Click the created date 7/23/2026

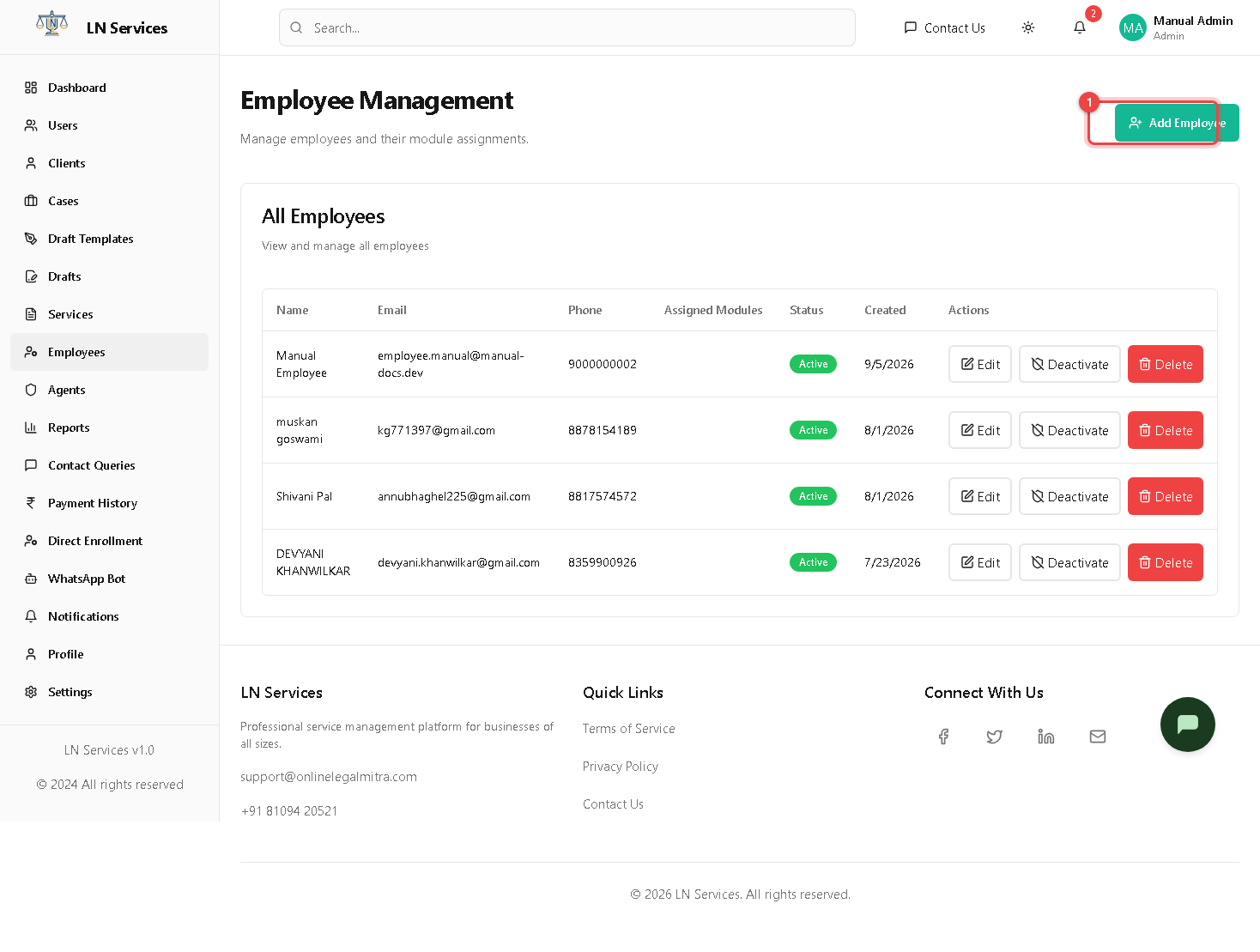click(x=893, y=562)
